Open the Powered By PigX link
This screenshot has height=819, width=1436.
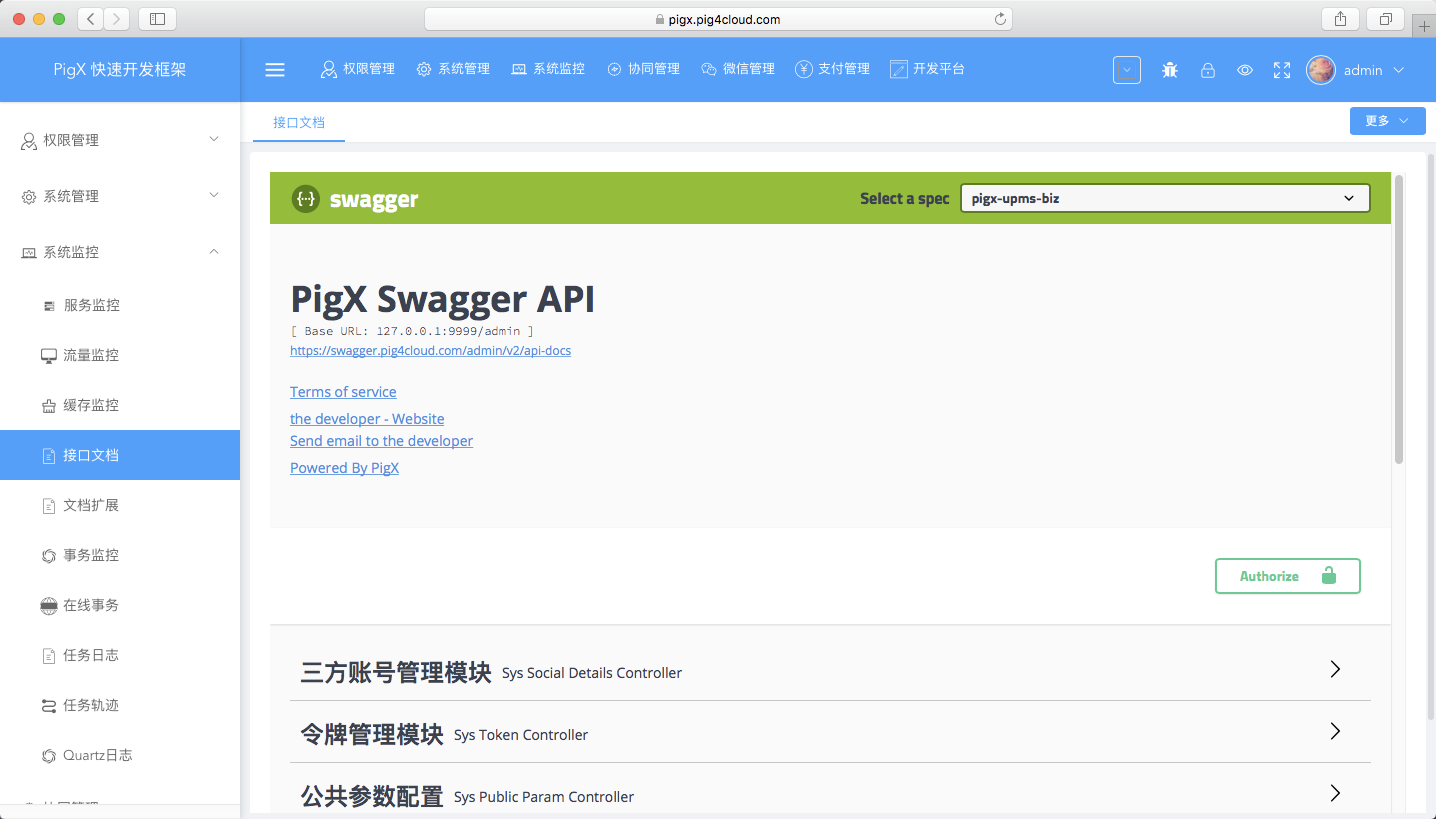coord(344,468)
